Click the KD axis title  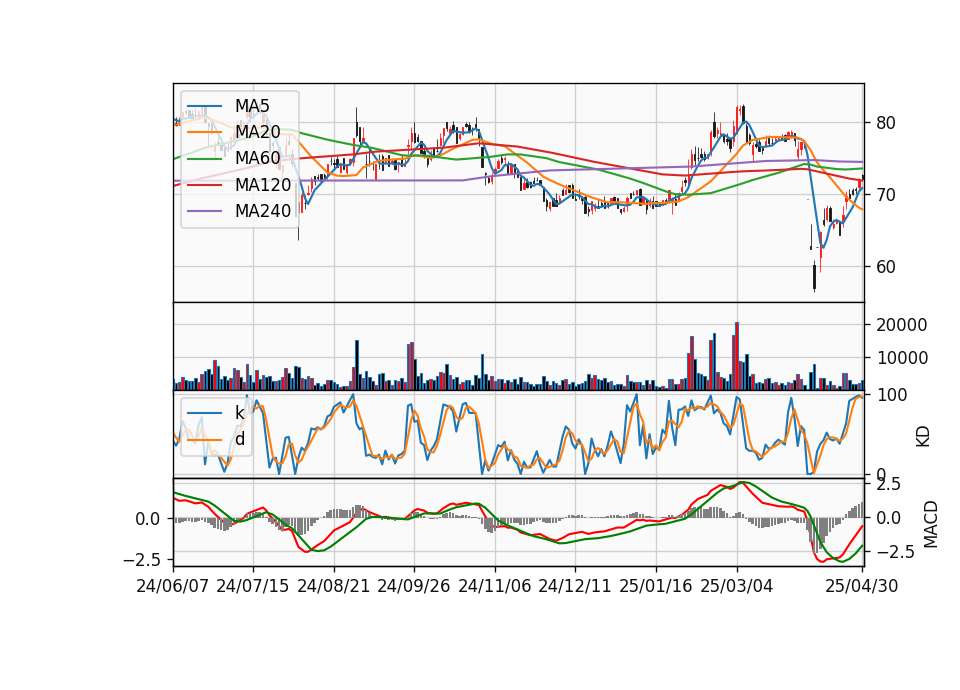[x=923, y=437]
